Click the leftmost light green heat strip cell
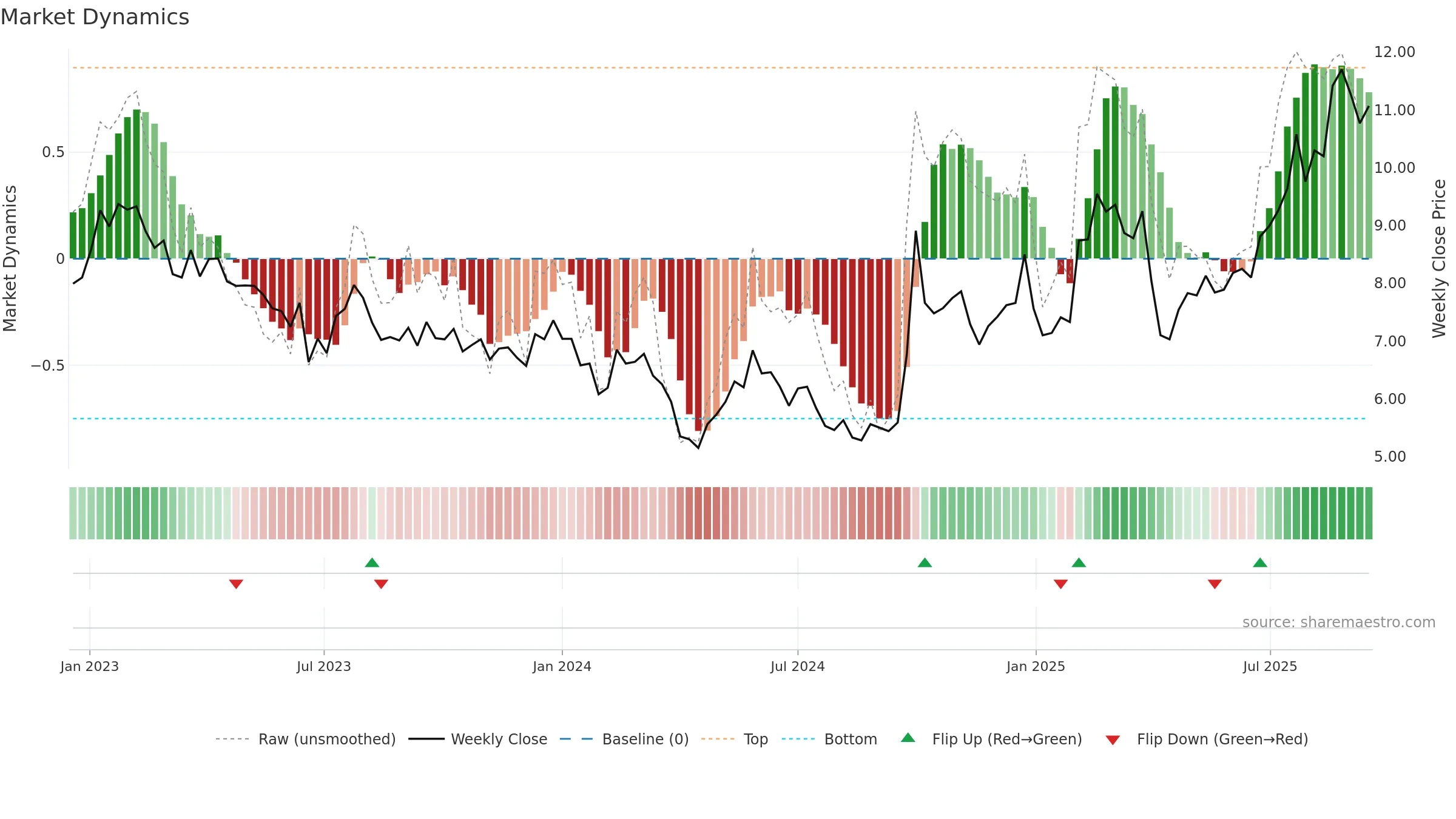The image size is (1456, 819). tap(73, 513)
